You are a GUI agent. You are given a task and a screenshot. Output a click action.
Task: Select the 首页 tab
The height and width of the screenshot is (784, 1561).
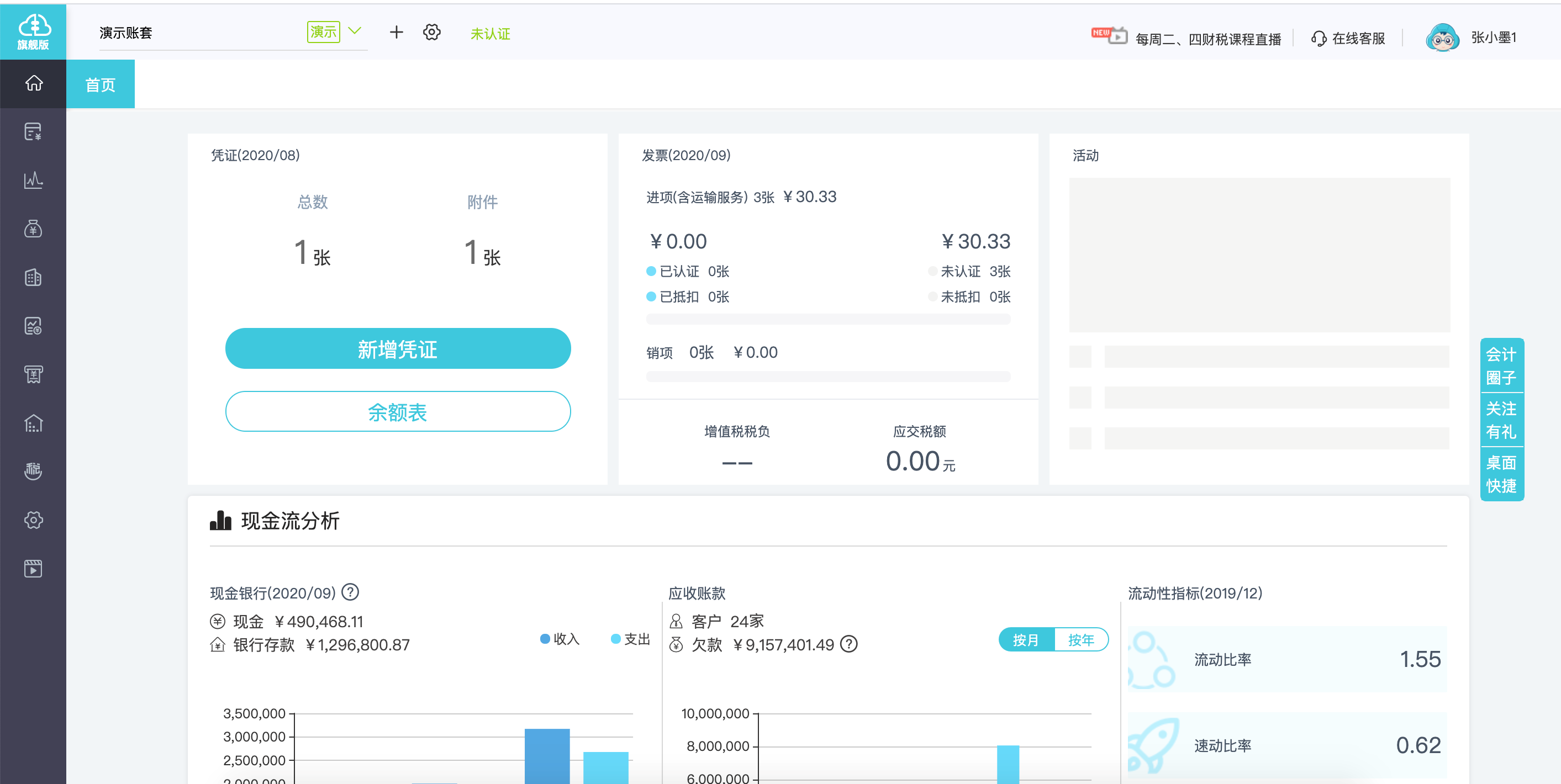[101, 84]
